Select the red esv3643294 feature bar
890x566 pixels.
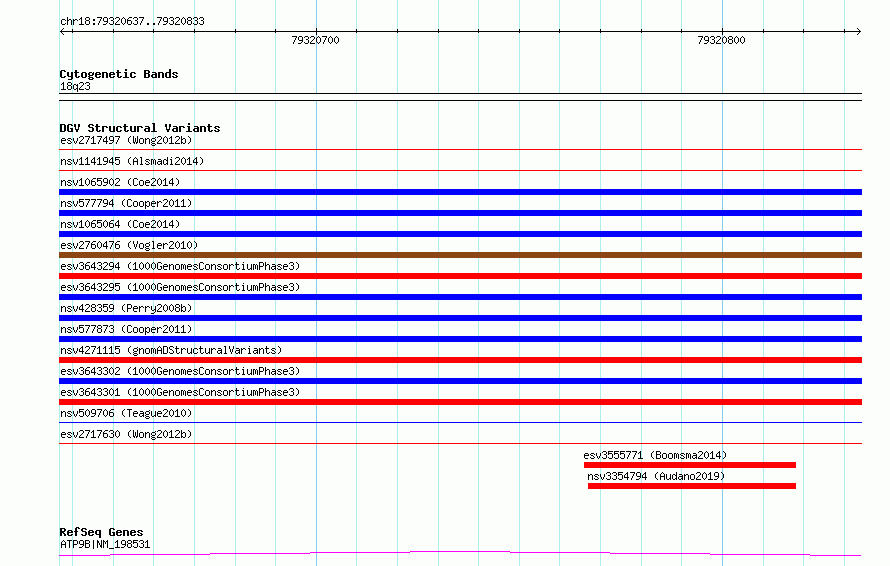point(460,276)
